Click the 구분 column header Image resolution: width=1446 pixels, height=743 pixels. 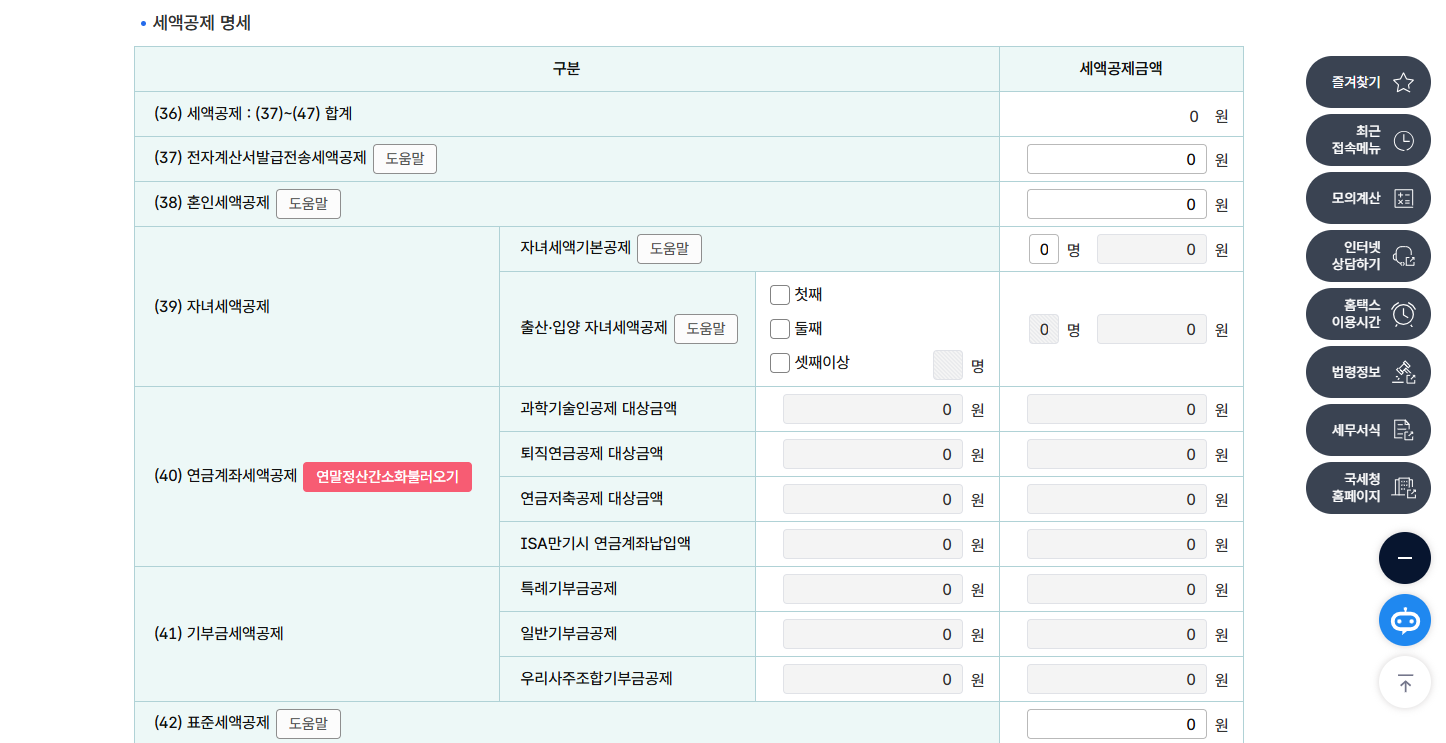point(566,69)
